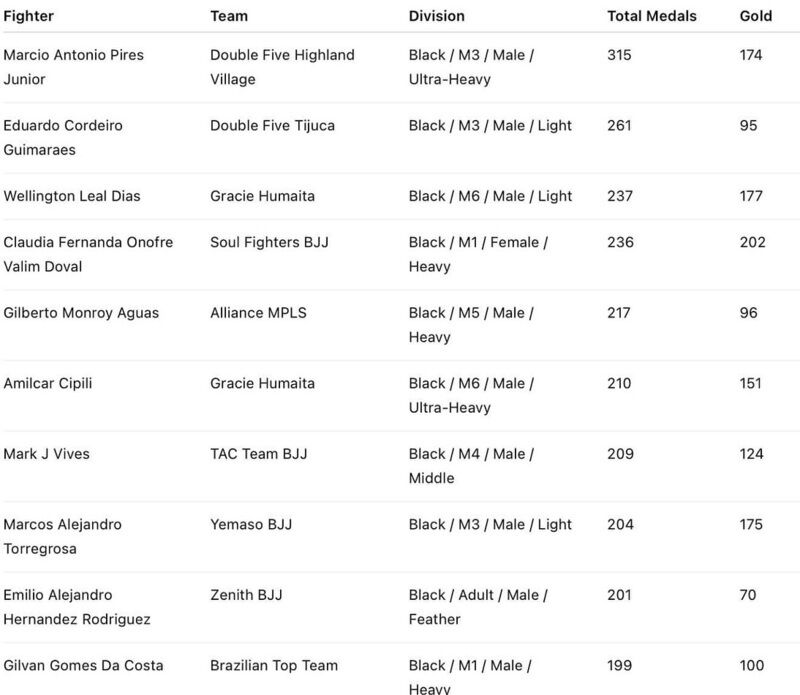800x695 pixels.
Task: Select the Gold column header
Action: pyautogui.click(x=756, y=16)
